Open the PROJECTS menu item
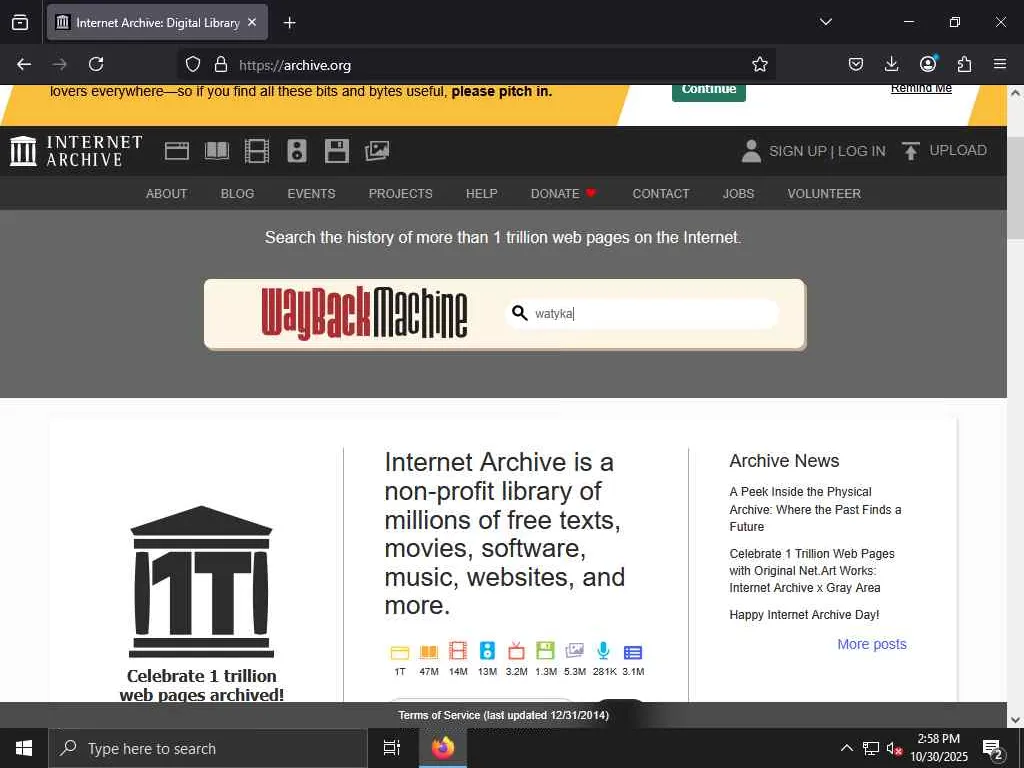1024x768 pixels. (400, 193)
